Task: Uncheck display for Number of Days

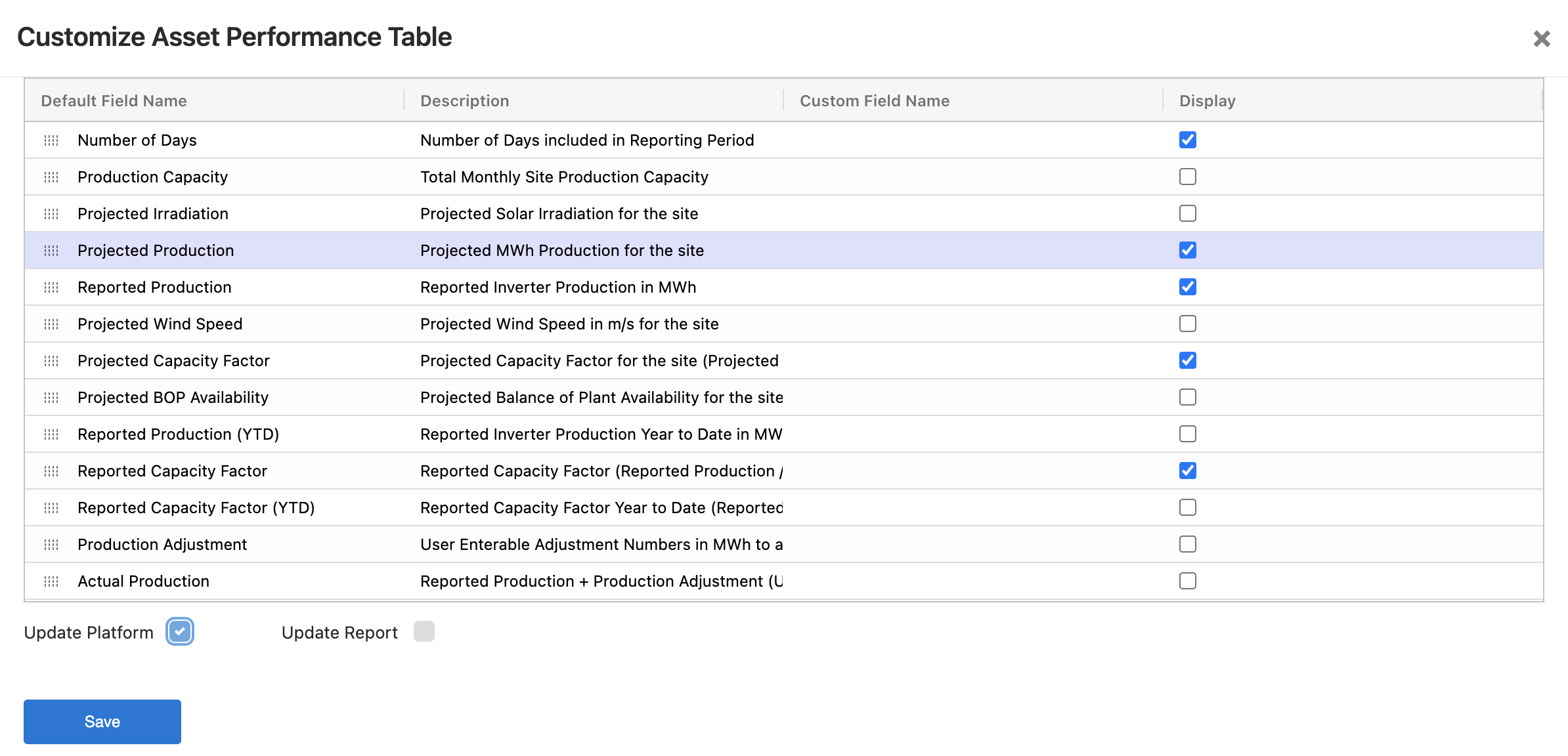Action: click(x=1187, y=140)
